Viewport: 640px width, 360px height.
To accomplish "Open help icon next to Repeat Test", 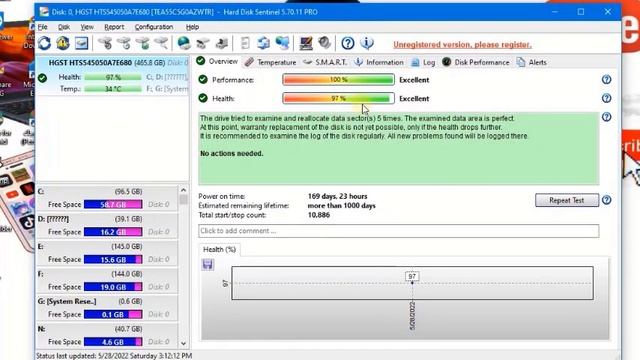I will pyautogui.click(x=607, y=200).
